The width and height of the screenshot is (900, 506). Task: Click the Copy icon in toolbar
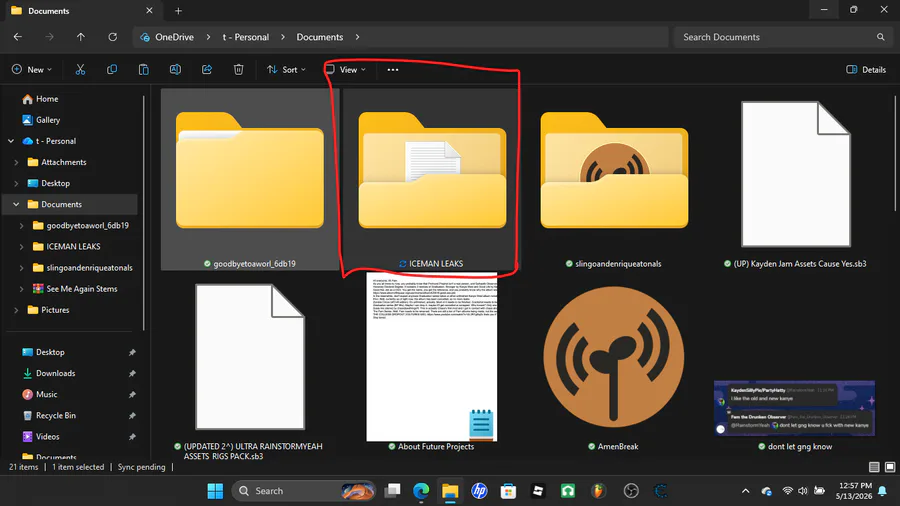pyautogui.click(x=112, y=69)
